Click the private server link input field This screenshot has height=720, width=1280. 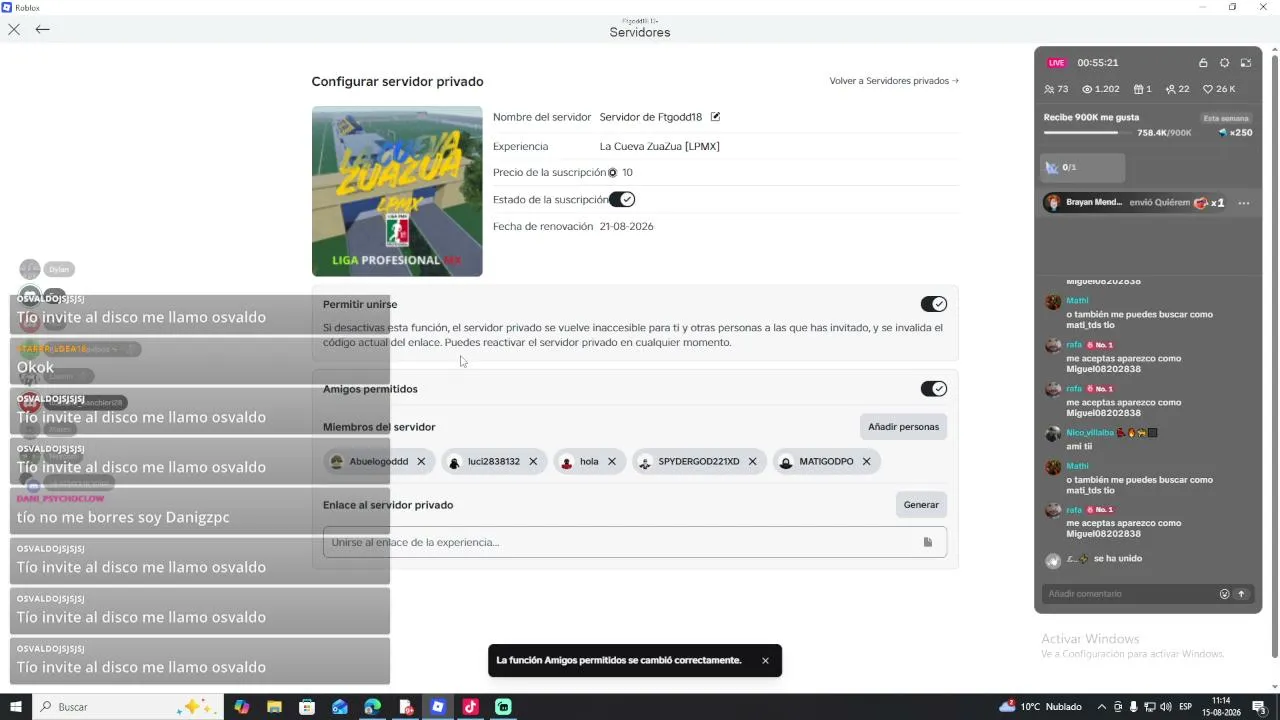(635, 542)
